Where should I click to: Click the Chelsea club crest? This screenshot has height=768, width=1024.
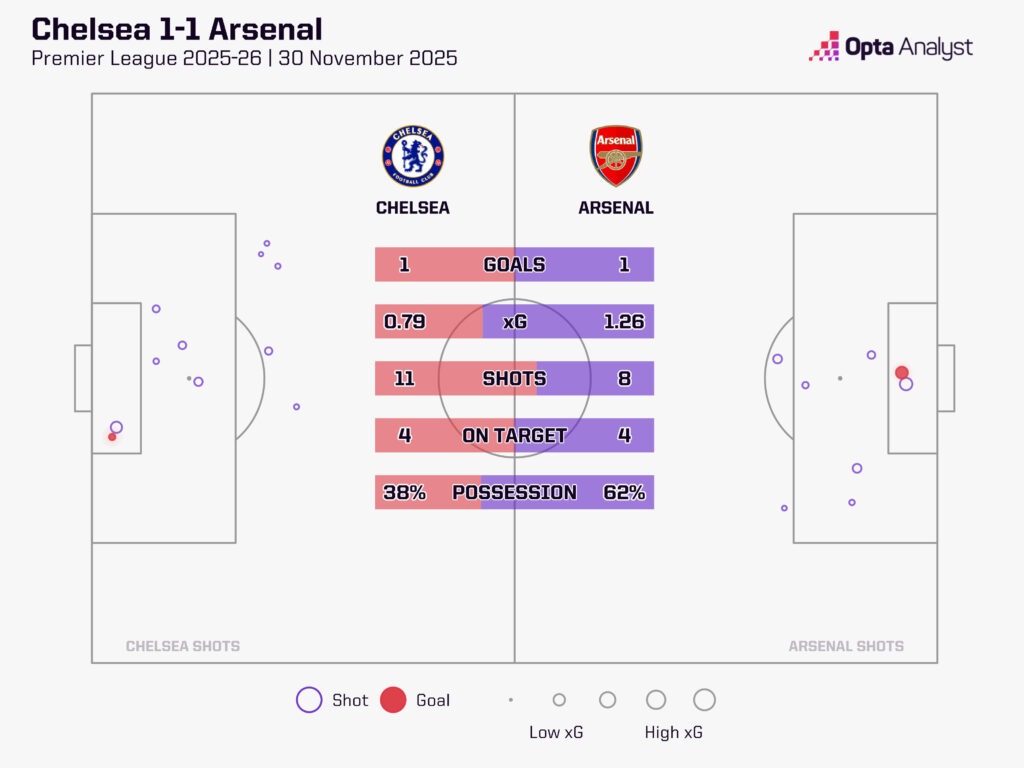pos(412,156)
